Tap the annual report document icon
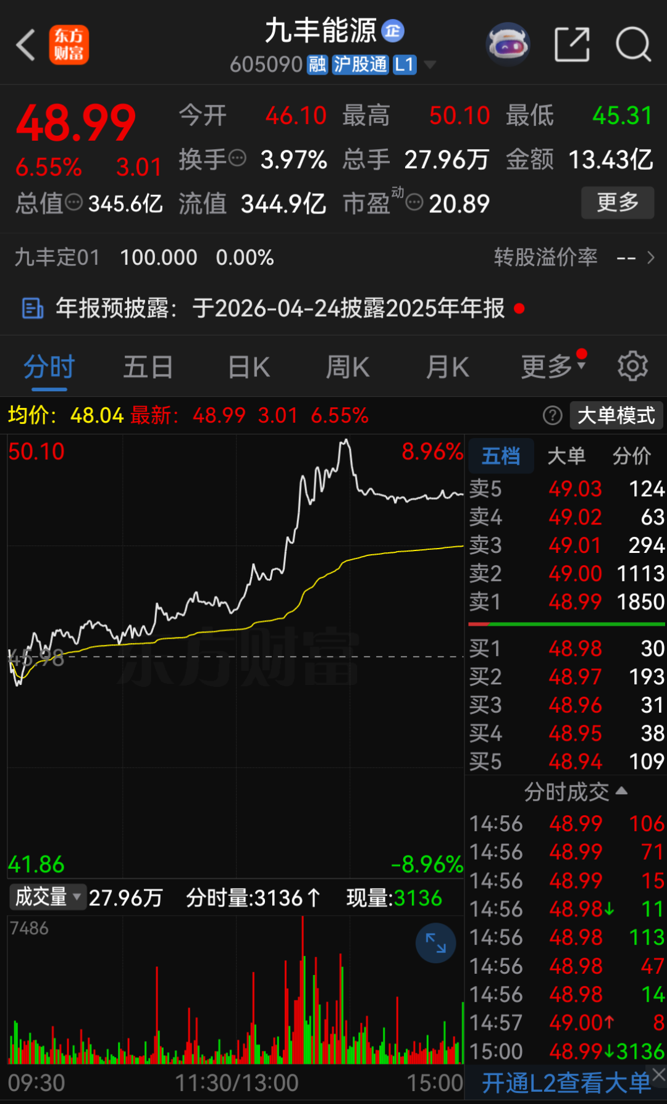Image resolution: width=667 pixels, height=1104 pixels. point(32,308)
